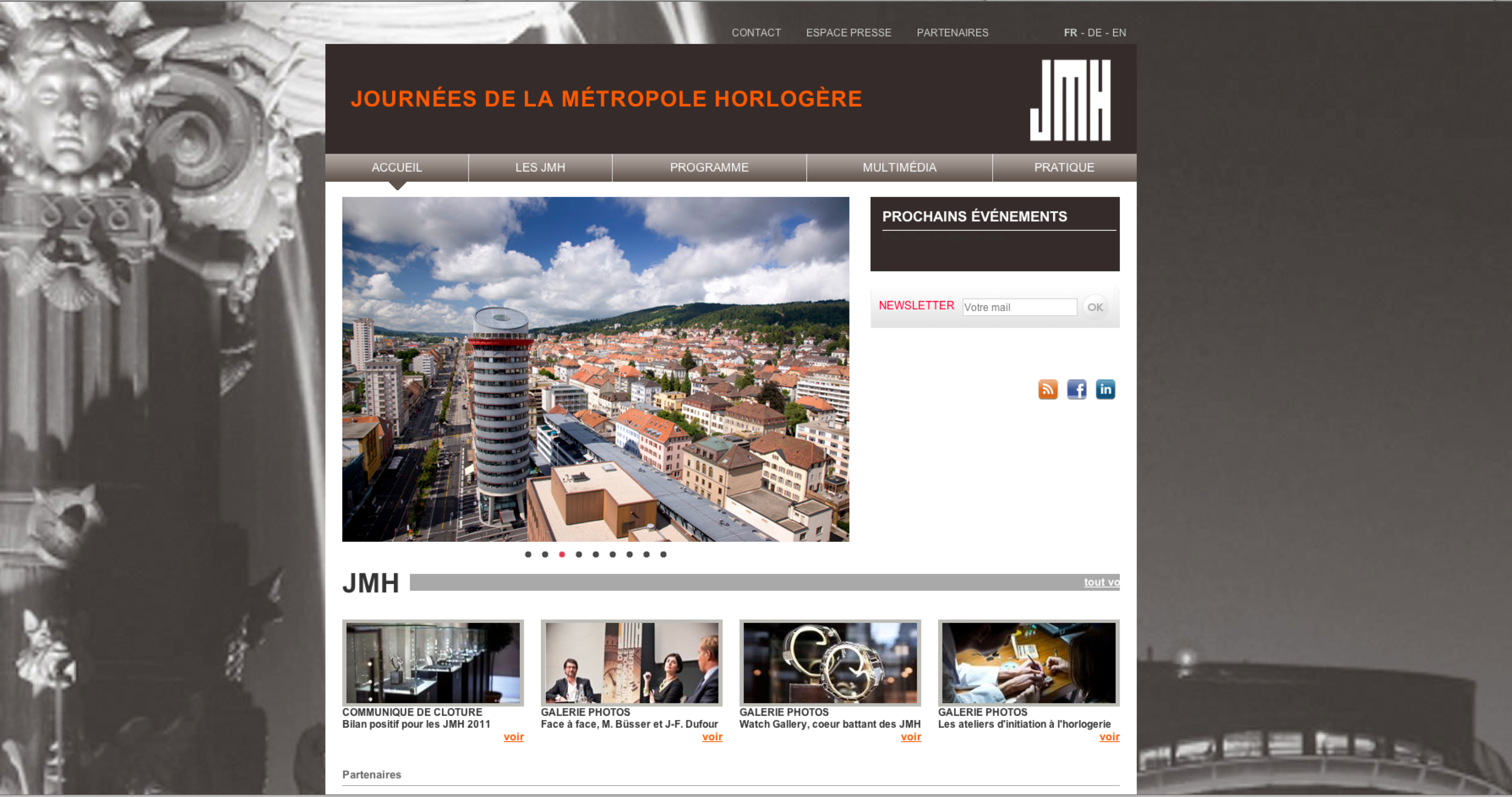Go to Les JMH menu tab
The height and width of the screenshot is (797, 1512).
(540, 167)
